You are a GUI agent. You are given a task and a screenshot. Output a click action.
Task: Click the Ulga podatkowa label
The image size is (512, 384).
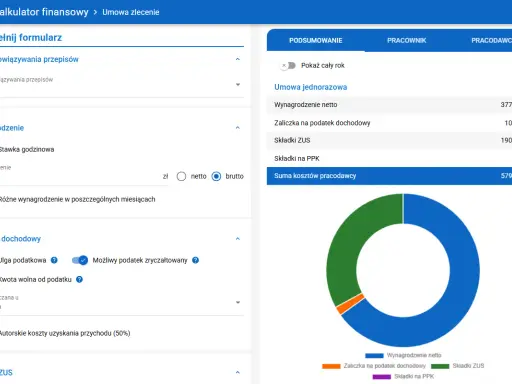(x=23, y=260)
